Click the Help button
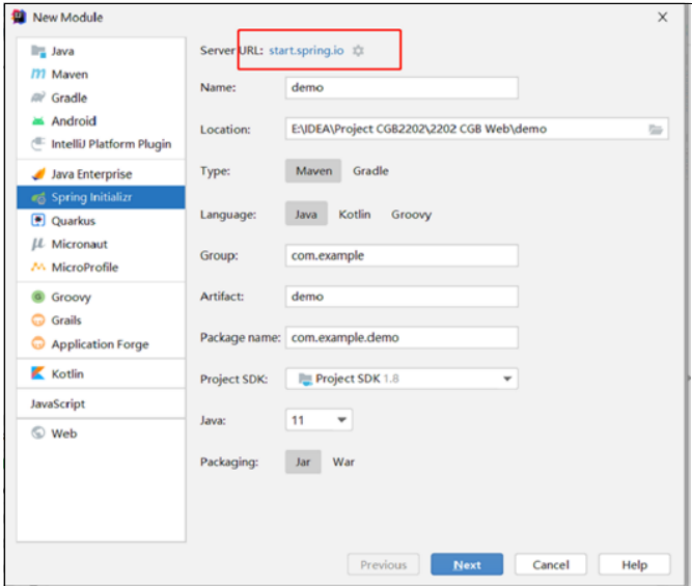692x587 pixels. (635, 564)
